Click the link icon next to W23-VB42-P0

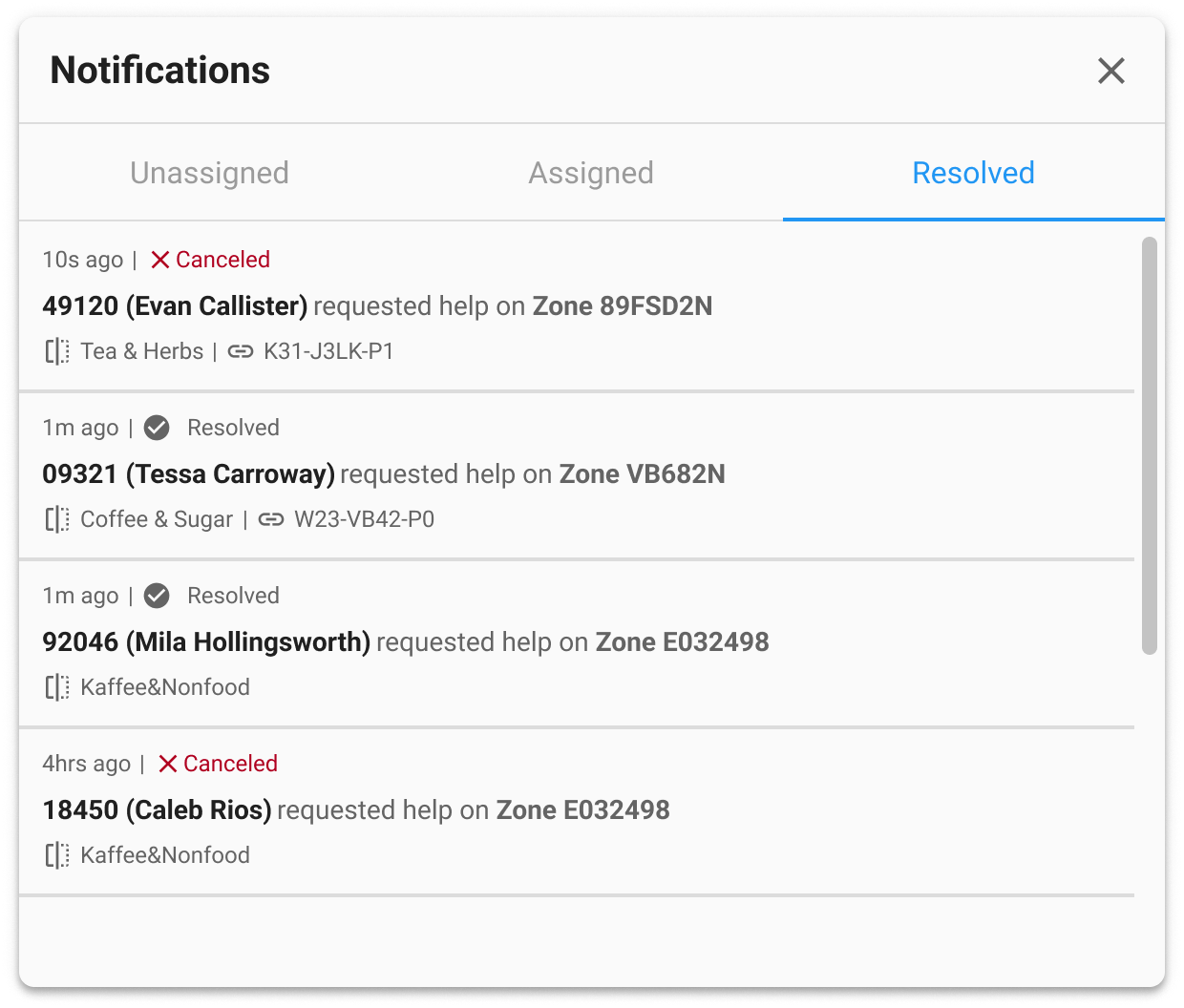[x=271, y=519]
